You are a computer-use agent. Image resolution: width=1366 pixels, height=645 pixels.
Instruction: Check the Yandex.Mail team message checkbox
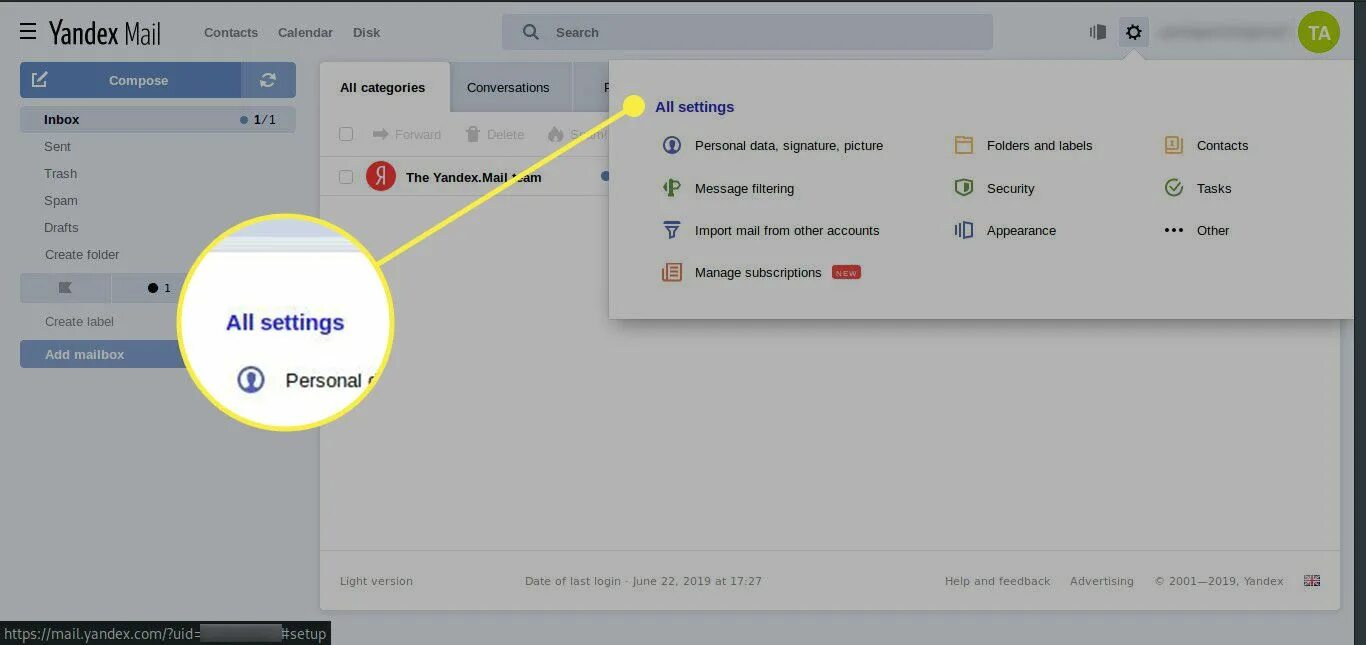(x=346, y=177)
